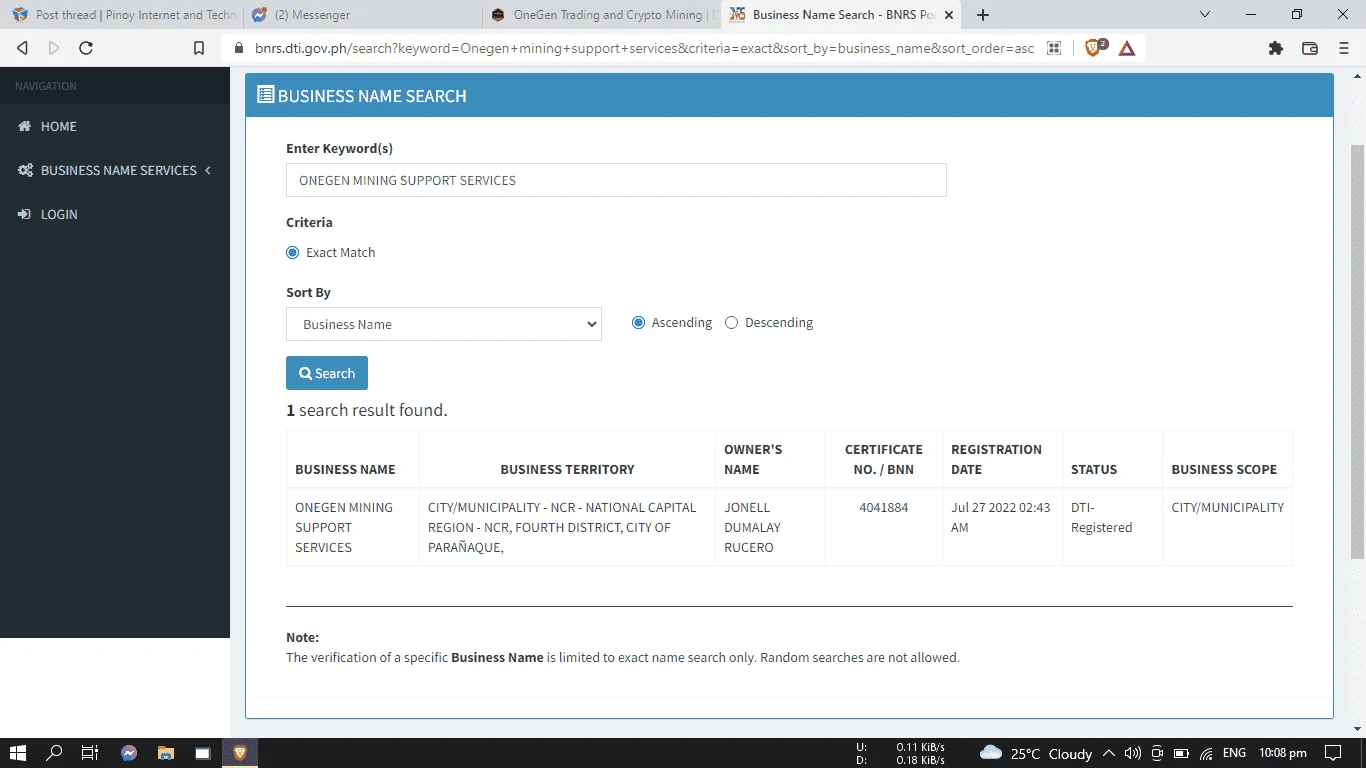Click the blue Search button

[327, 373]
